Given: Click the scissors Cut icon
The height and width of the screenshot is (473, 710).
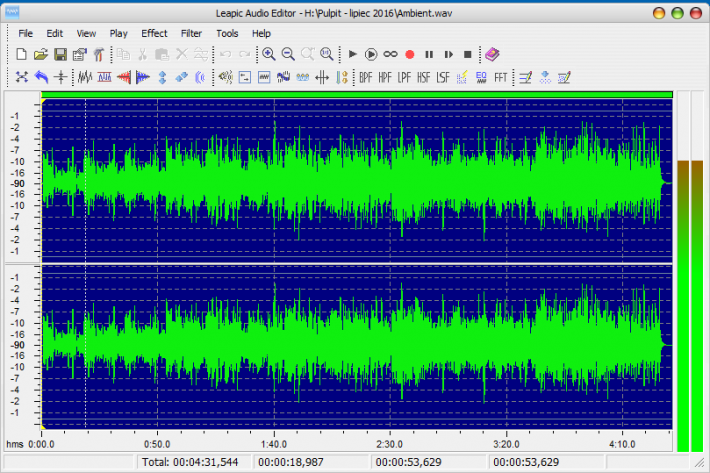Looking at the screenshot, I should coord(143,55).
